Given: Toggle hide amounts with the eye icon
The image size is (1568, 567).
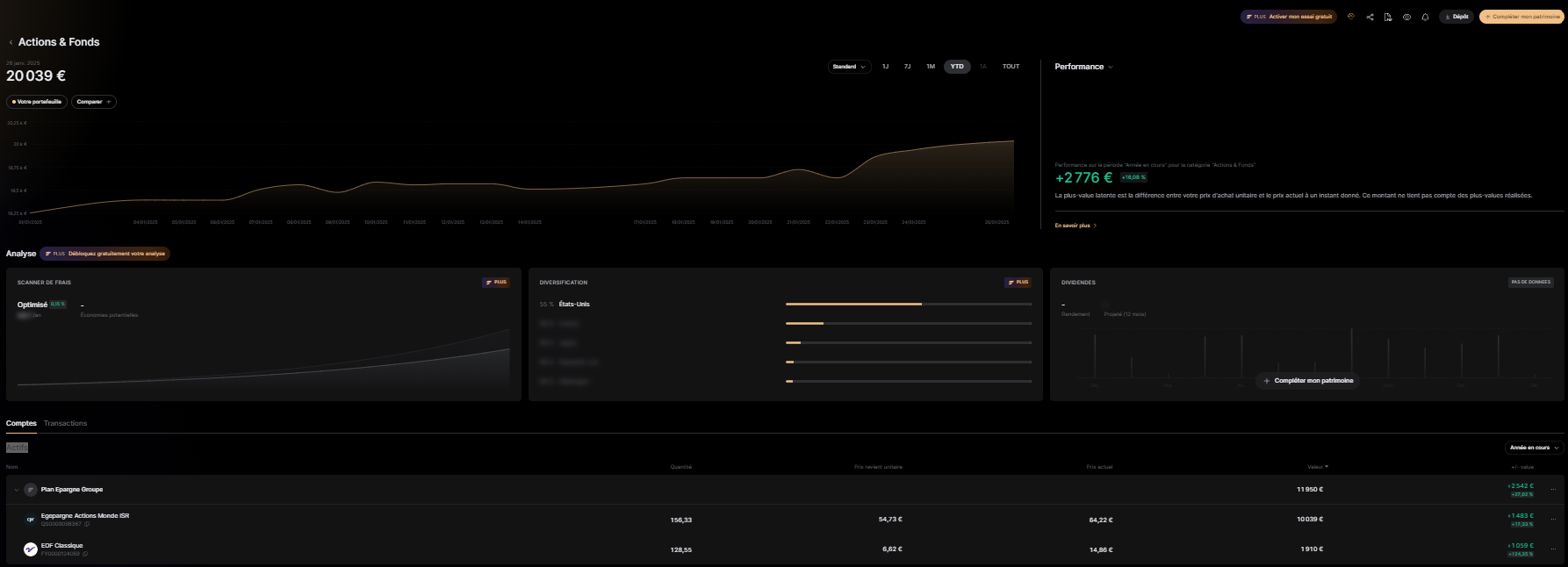Looking at the screenshot, I should click(1406, 17).
